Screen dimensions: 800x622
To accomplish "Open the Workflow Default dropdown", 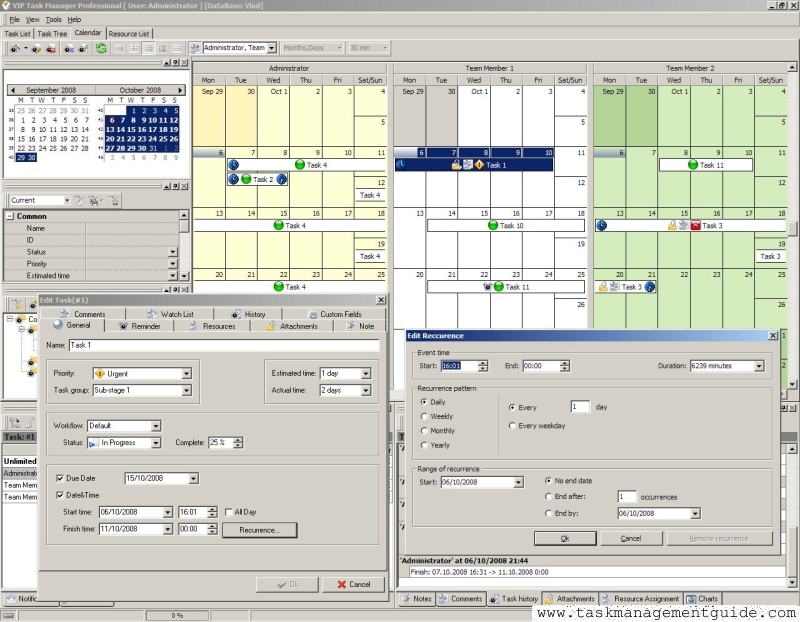I will 156,426.
